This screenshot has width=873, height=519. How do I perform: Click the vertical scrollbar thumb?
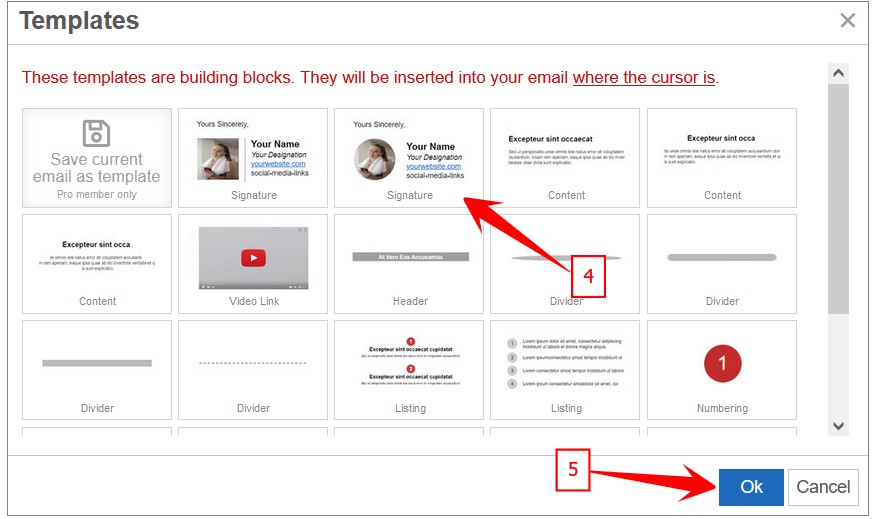(x=839, y=200)
